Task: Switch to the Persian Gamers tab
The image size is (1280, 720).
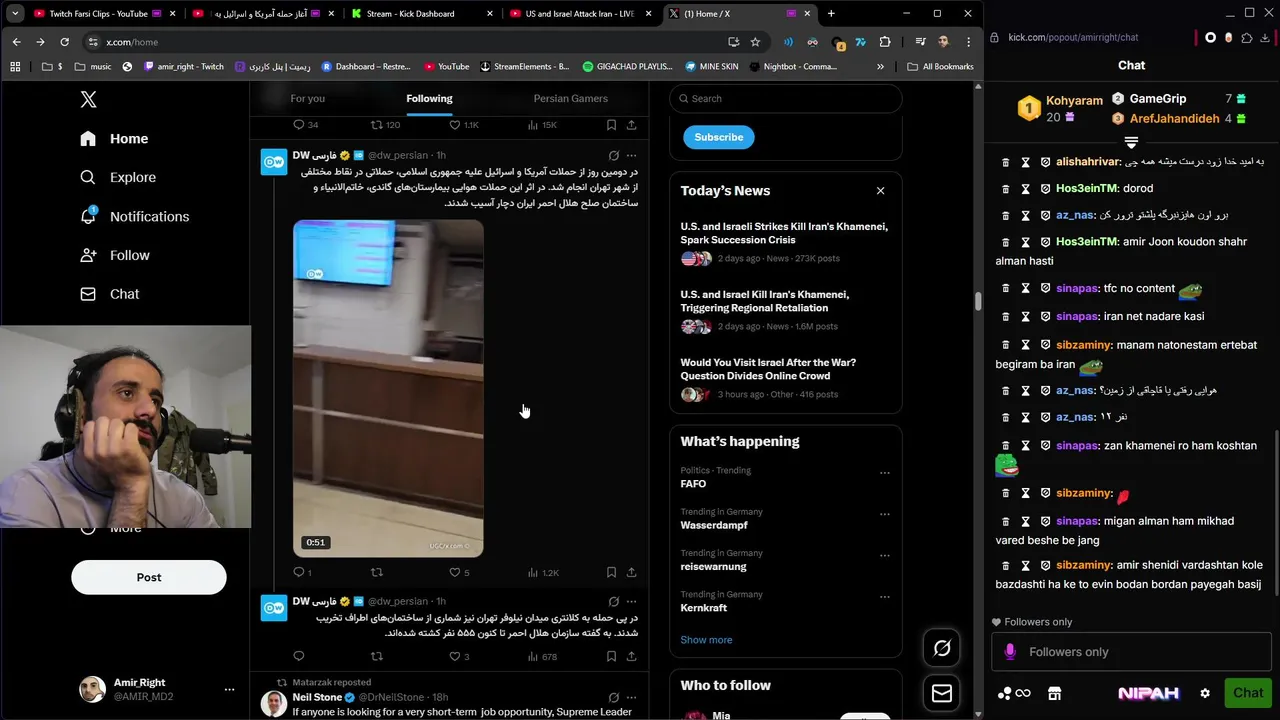Action: click(x=570, y=98)
